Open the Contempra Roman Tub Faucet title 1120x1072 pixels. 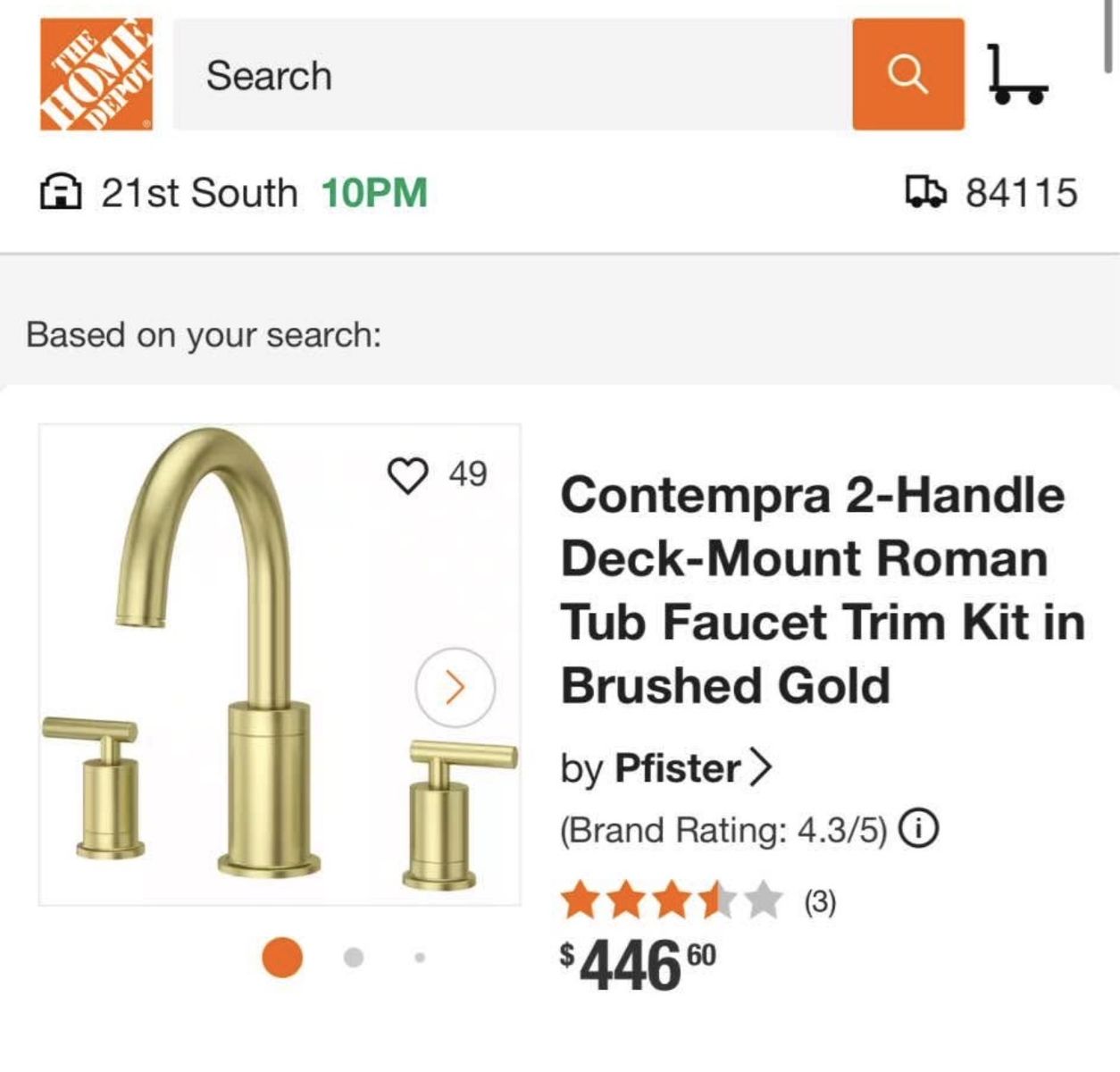822,590
